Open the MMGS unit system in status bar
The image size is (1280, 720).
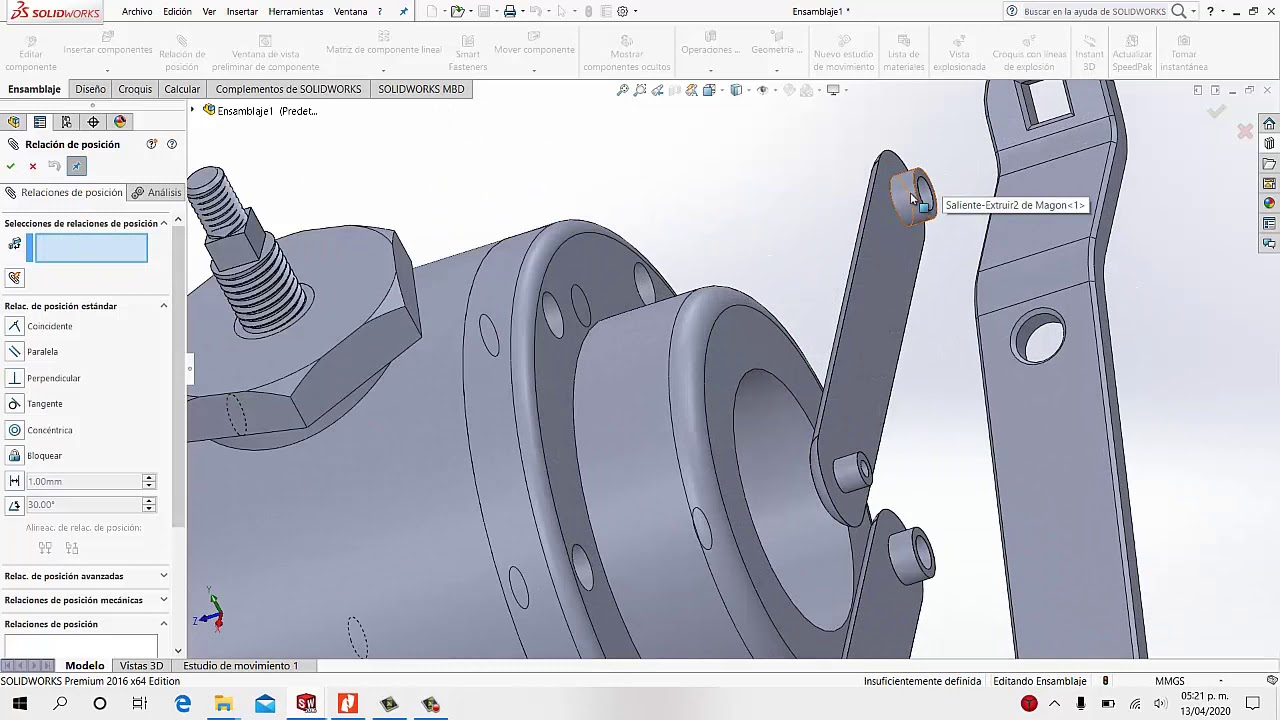[1170, 681]
